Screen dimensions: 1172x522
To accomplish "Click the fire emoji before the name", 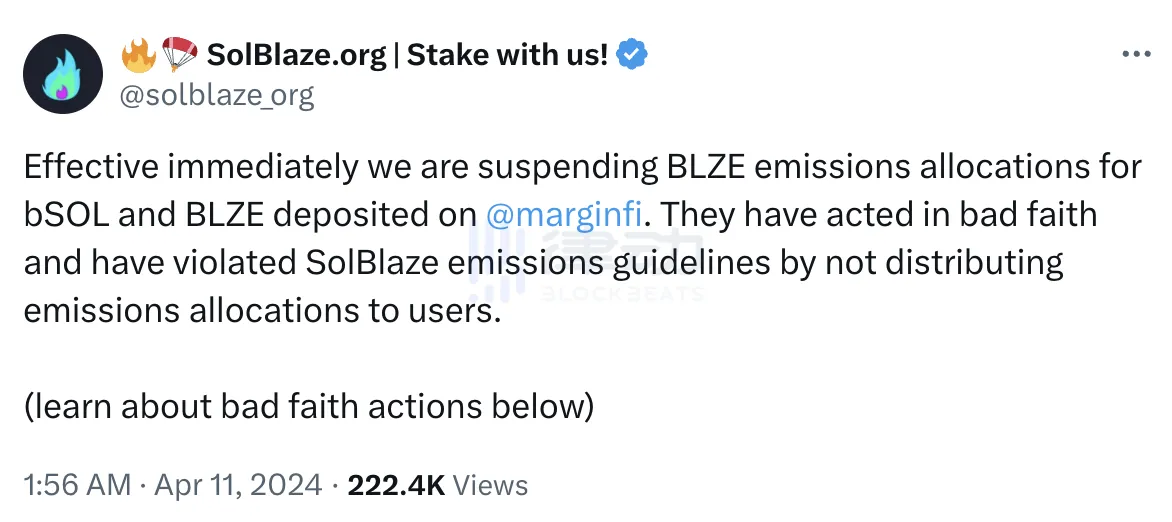I will [139, 55].
